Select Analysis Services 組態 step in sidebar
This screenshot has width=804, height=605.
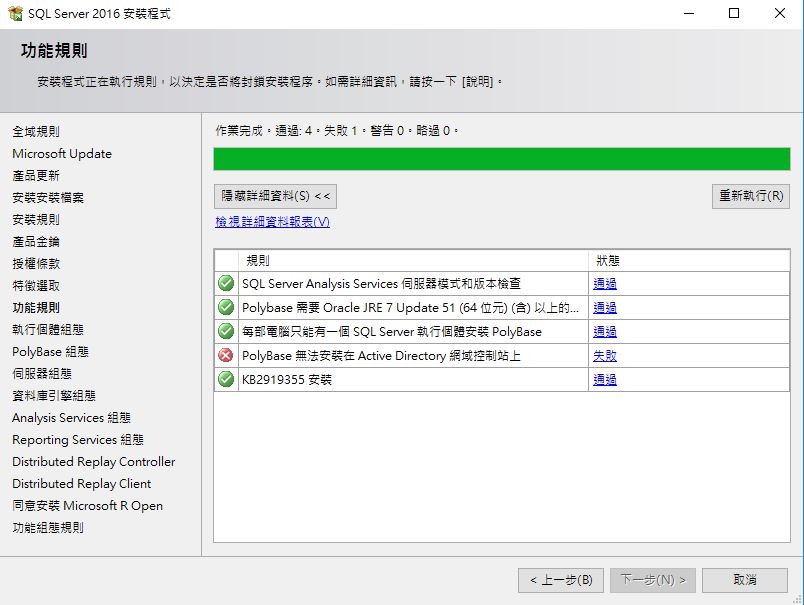[71, 418]
